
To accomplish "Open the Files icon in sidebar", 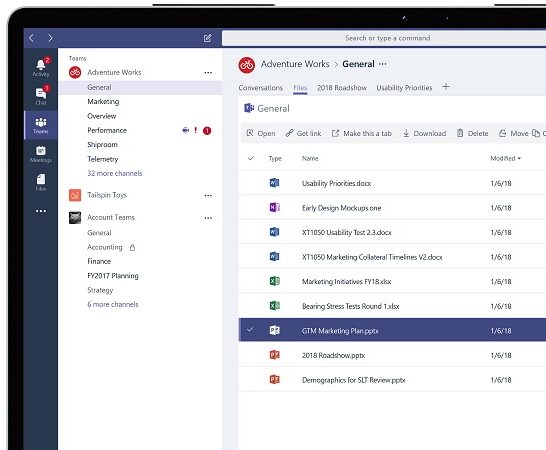I will click(x=41, y=182).
